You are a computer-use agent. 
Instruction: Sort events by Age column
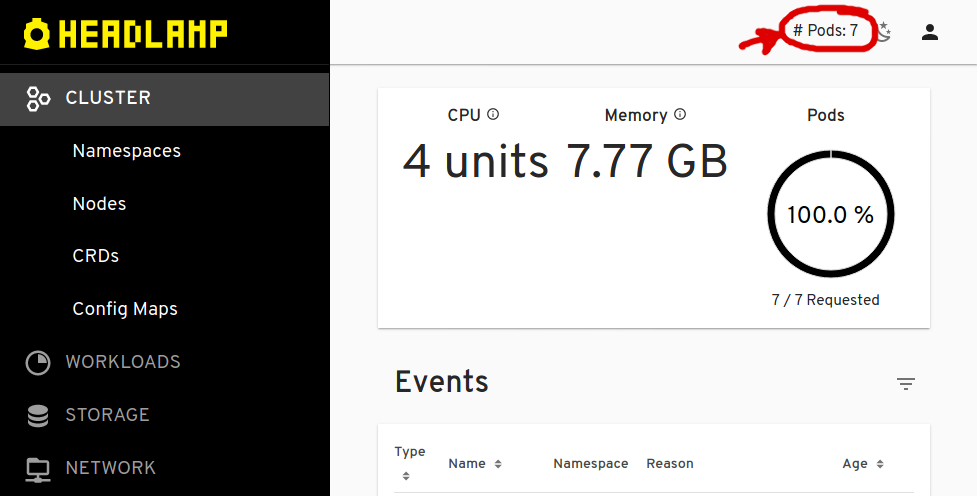click(x=880, y=464)
